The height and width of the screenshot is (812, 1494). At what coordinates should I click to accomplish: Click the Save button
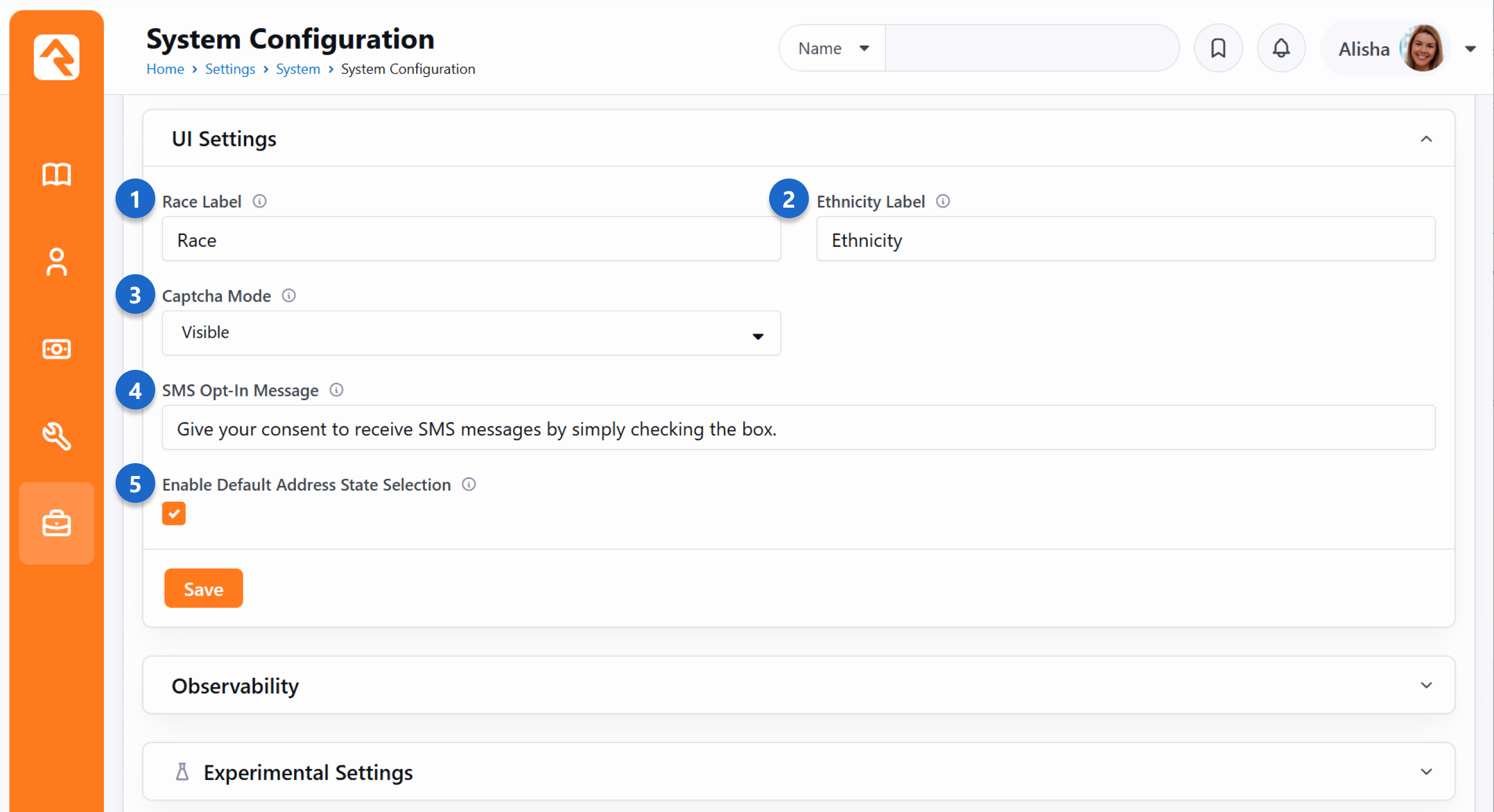click(x=203, y=589)
